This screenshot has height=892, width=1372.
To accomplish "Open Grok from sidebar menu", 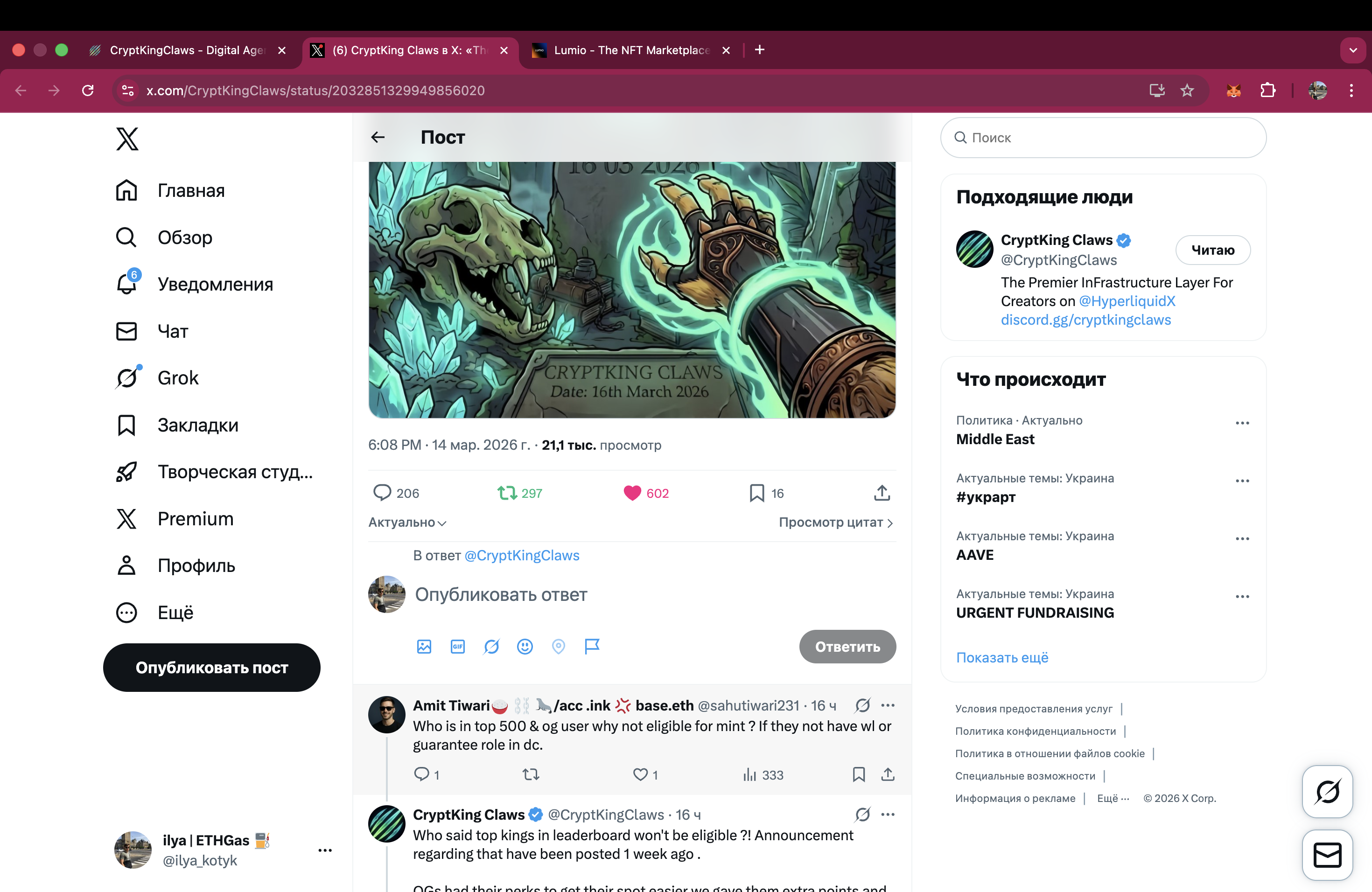I will point(157,378).
